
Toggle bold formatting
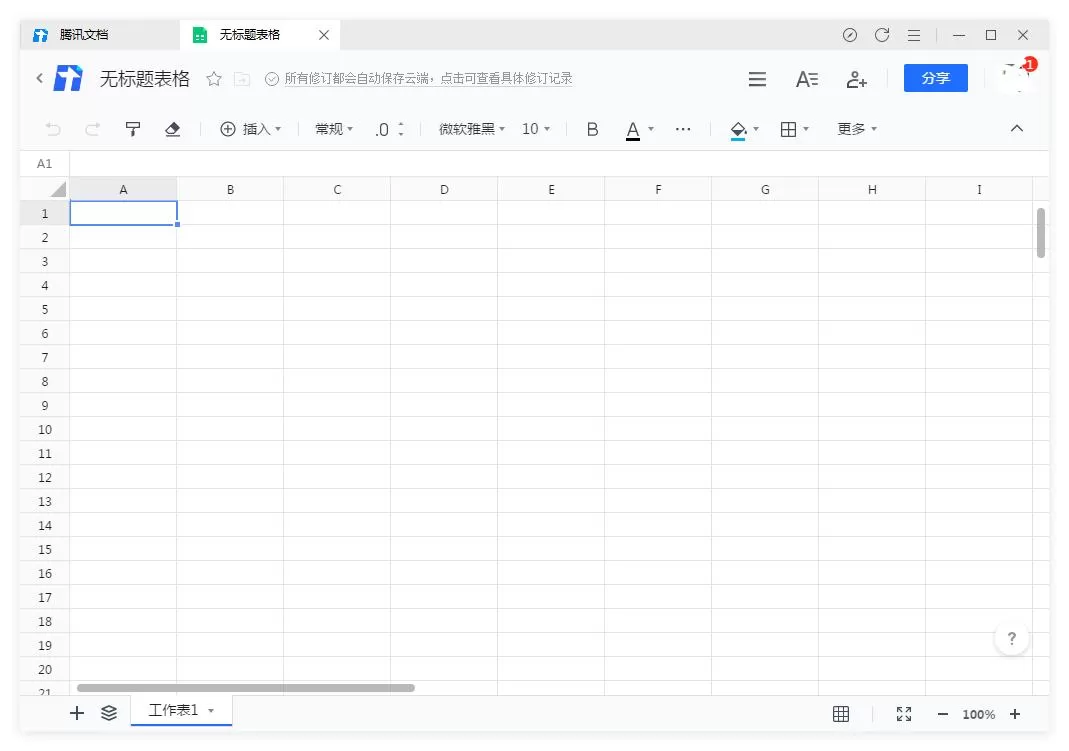(592, 129)
